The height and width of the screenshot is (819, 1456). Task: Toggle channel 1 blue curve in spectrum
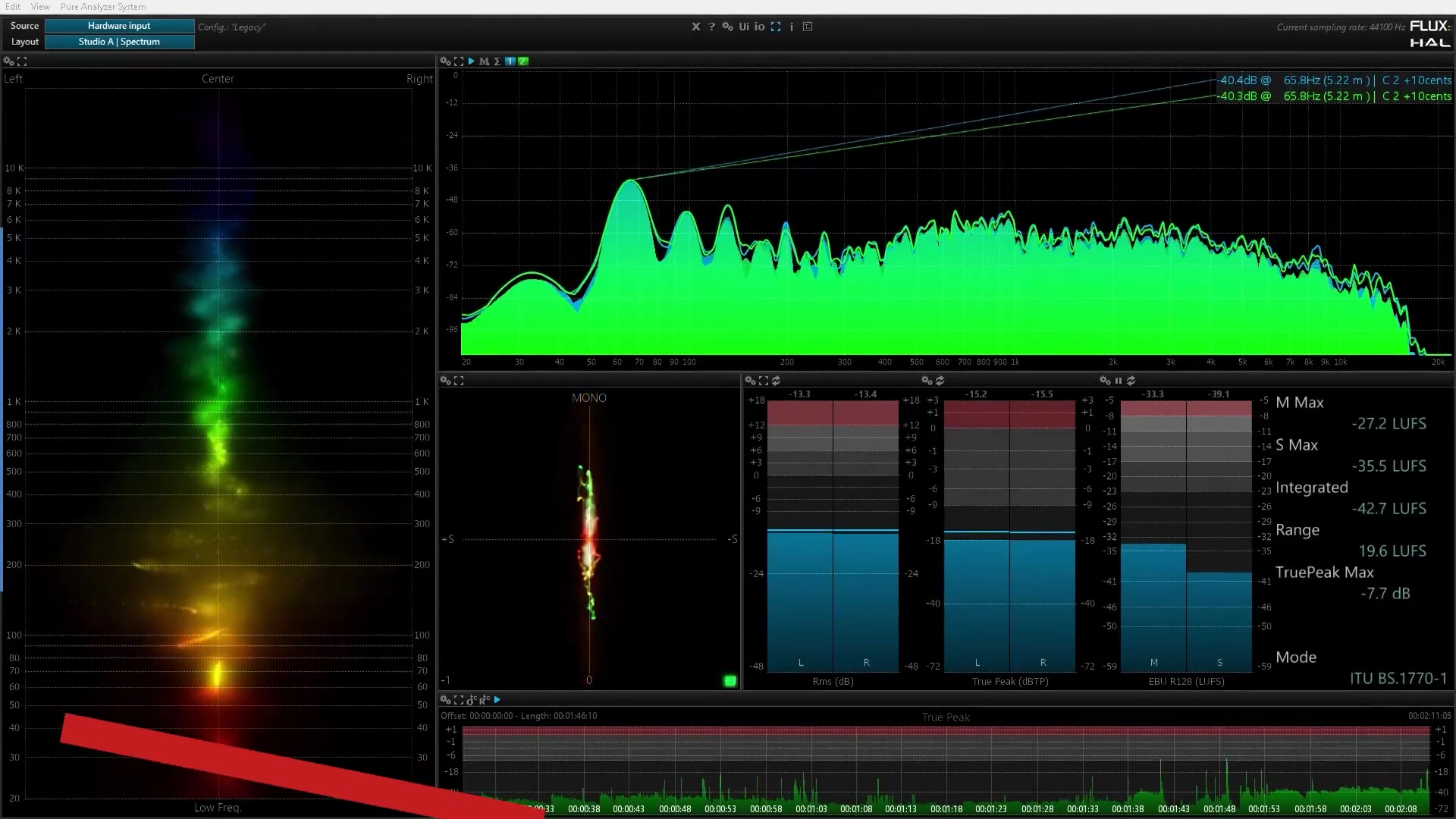click(x=510, y=61)
